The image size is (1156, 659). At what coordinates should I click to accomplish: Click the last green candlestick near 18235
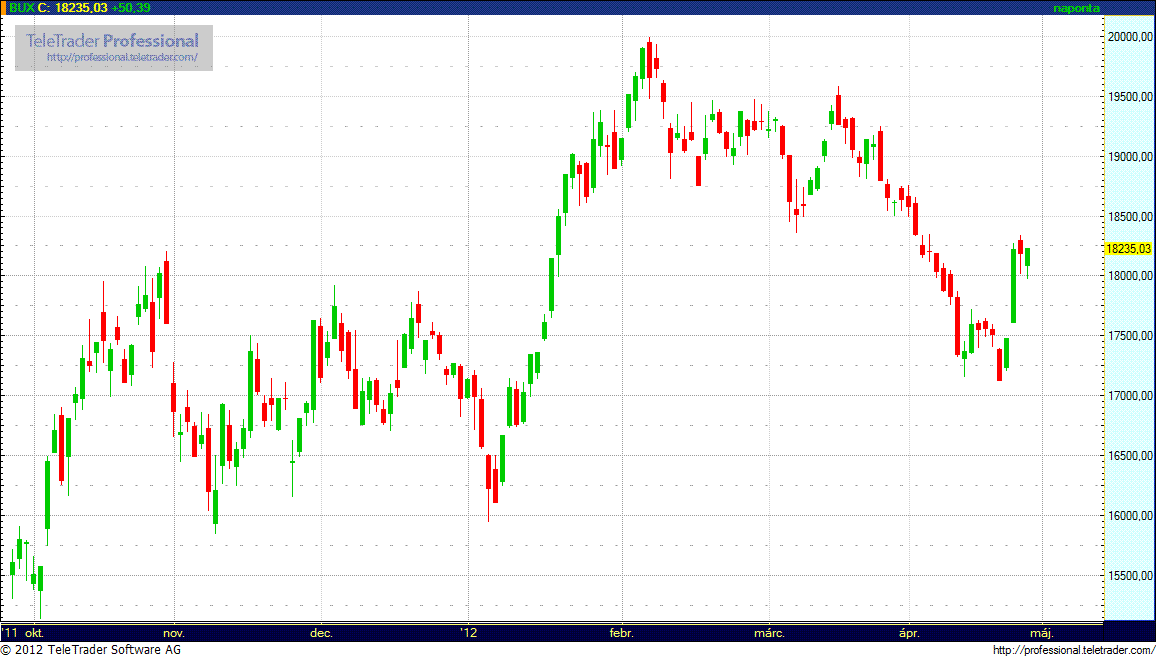[1028, 259]
